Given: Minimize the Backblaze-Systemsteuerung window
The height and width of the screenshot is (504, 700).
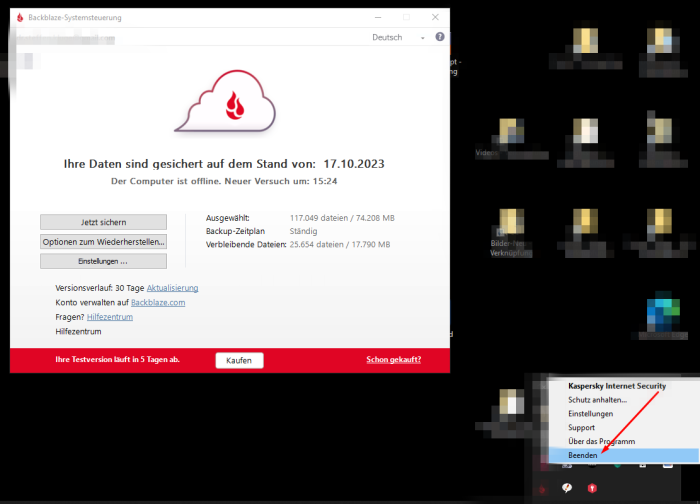Looking at the screenshot, I should (x=378, y=17).
